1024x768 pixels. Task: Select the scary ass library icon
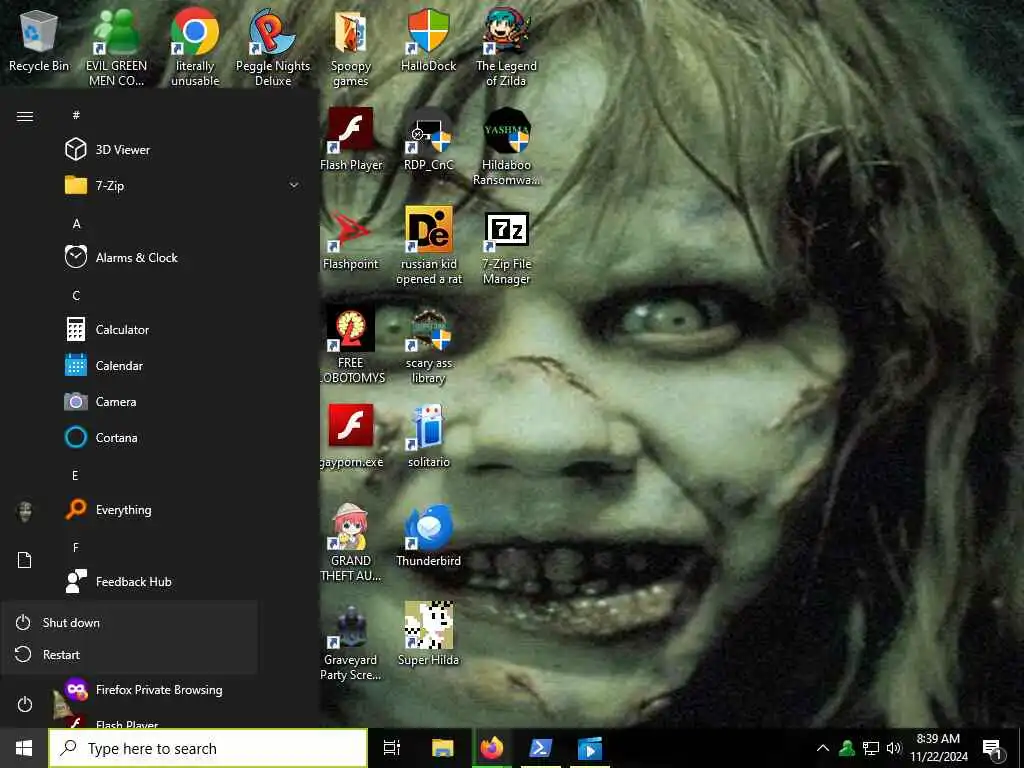(428, 346)
